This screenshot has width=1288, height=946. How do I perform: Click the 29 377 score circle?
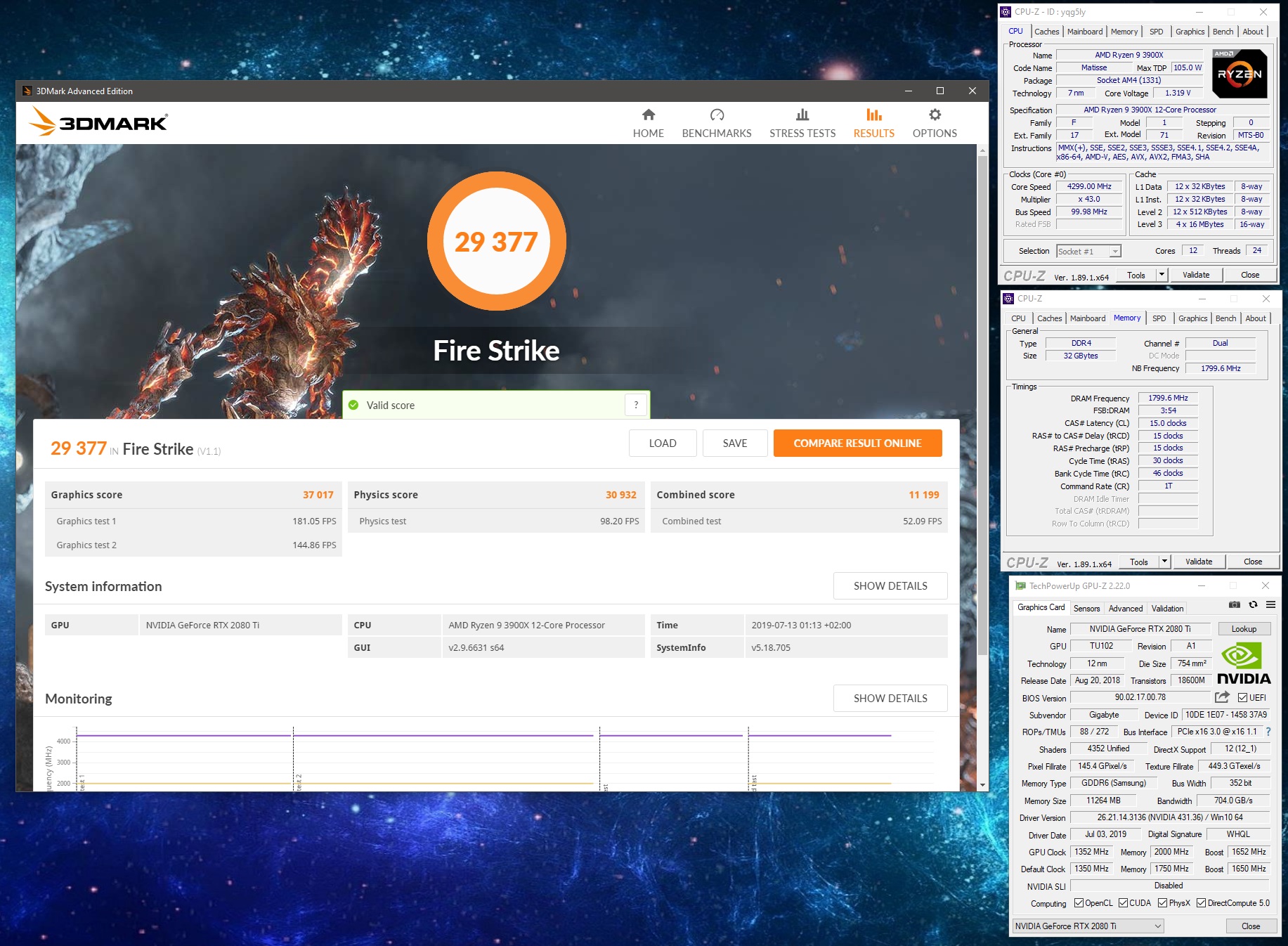[x=496, y=241]
